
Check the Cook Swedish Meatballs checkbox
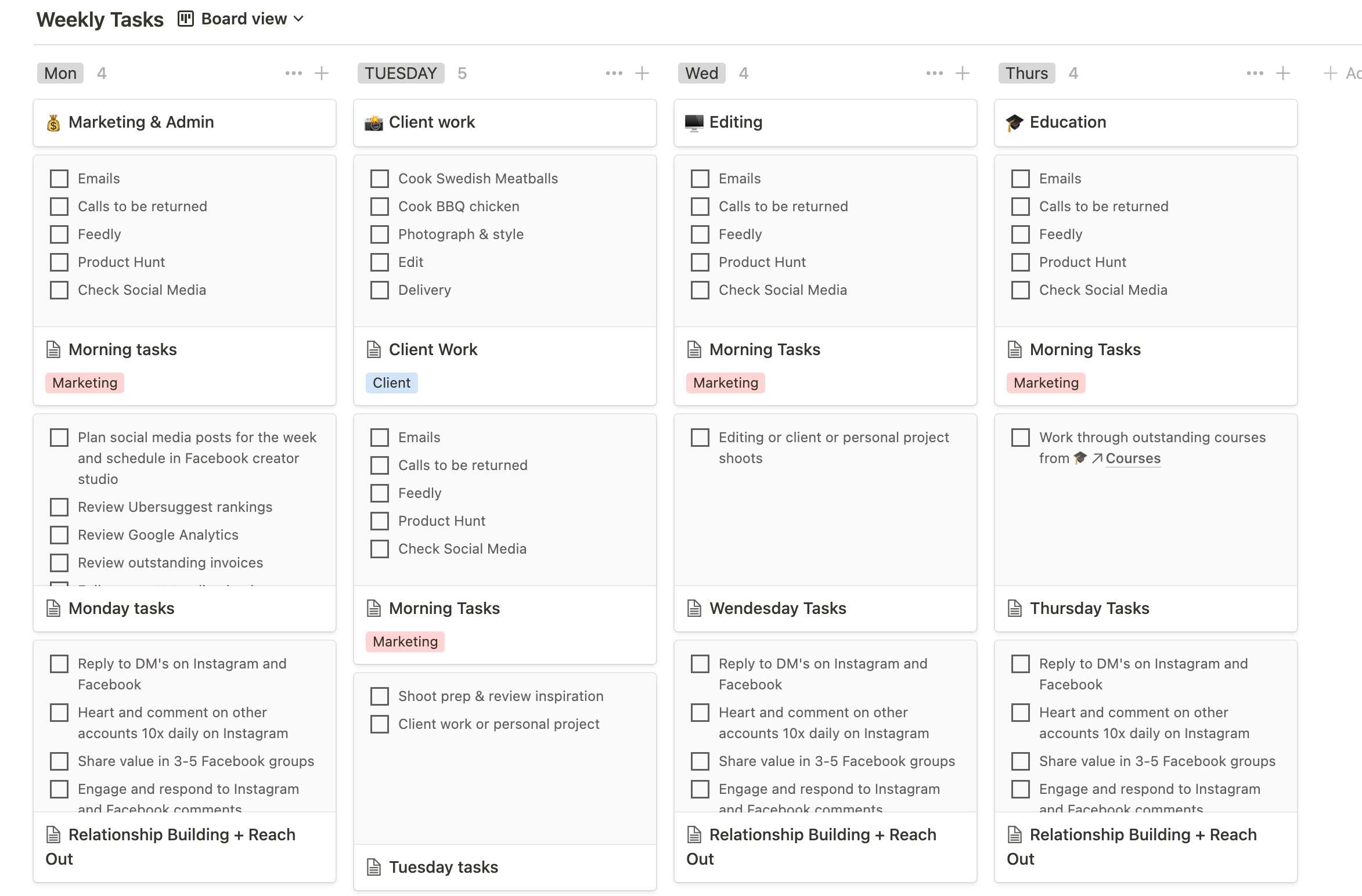point(380,179)
